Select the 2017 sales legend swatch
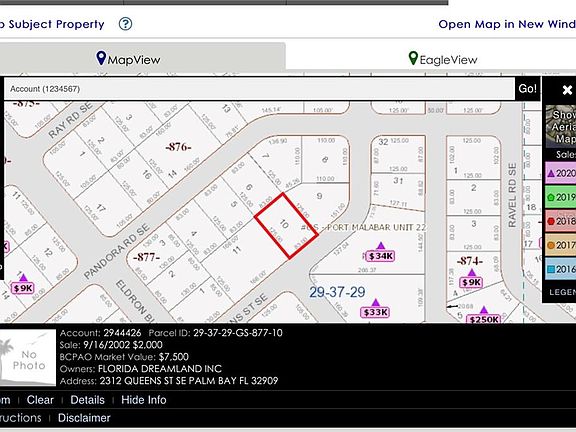Screen dimensions: 576x432 click(x=561, y=245)
